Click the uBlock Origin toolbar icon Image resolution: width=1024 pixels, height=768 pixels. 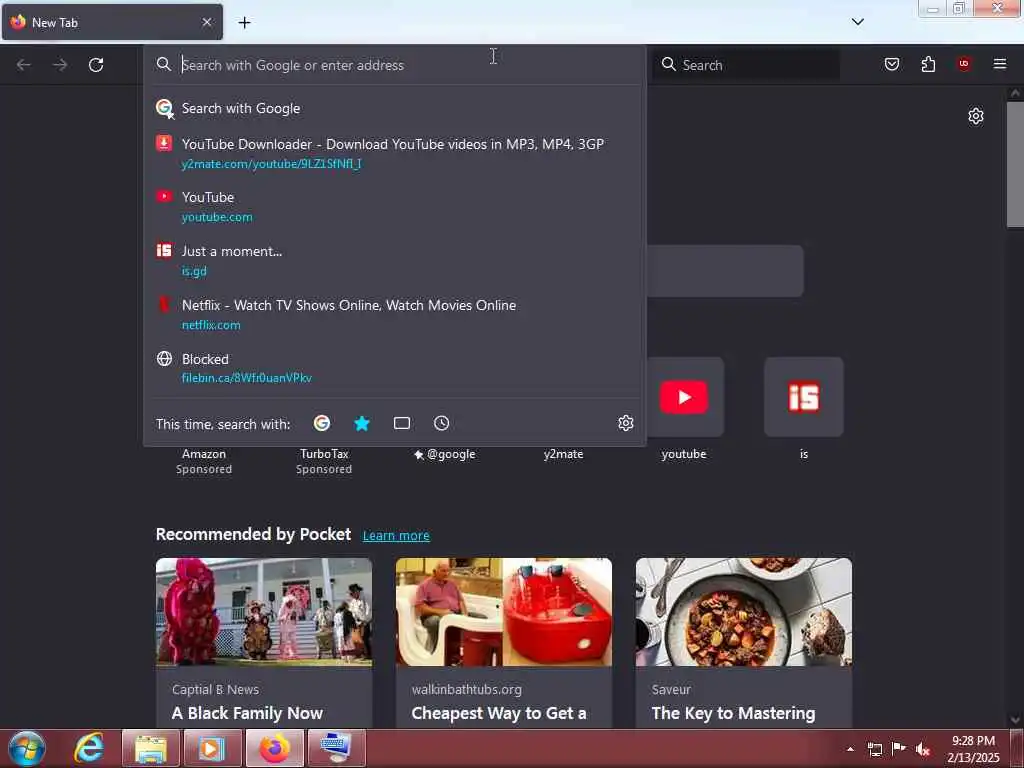(x=963, y=64)
